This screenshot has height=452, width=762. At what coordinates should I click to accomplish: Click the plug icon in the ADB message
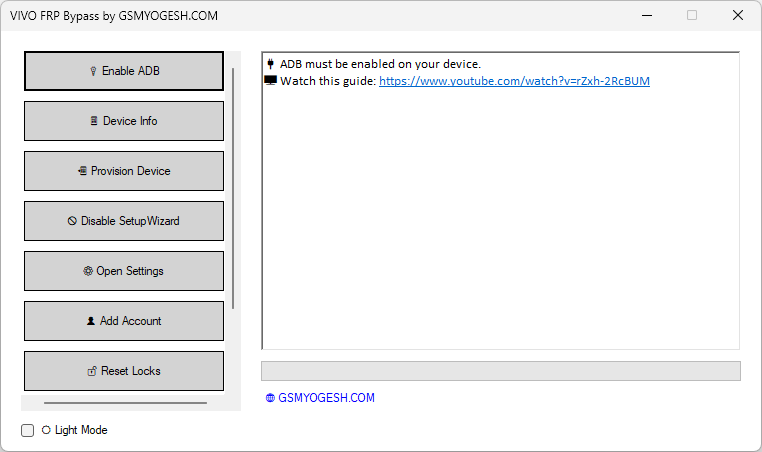270,64
